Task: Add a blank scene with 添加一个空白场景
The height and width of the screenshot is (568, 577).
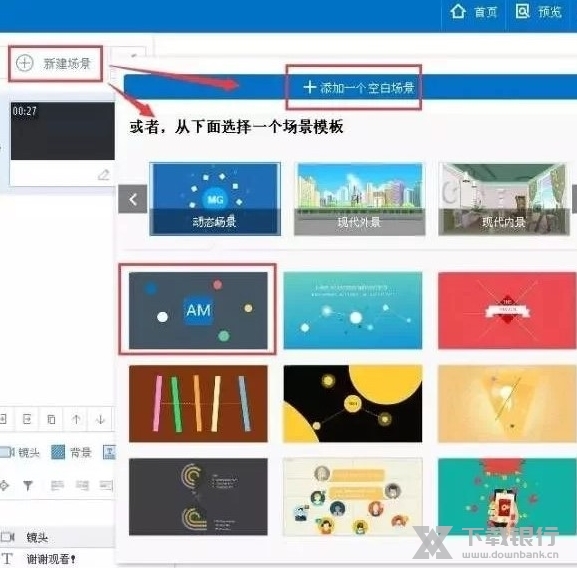Action: 359,88
